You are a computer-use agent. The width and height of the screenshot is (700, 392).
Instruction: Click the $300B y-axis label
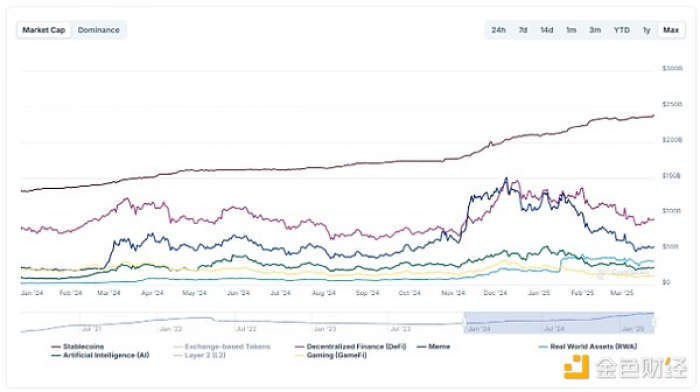pos(672,68)
